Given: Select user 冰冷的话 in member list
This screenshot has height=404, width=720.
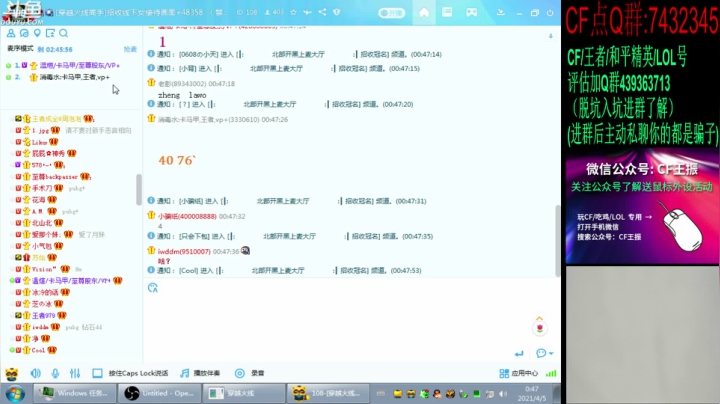Looking at the screenshot, I should [x=45, y=292].
